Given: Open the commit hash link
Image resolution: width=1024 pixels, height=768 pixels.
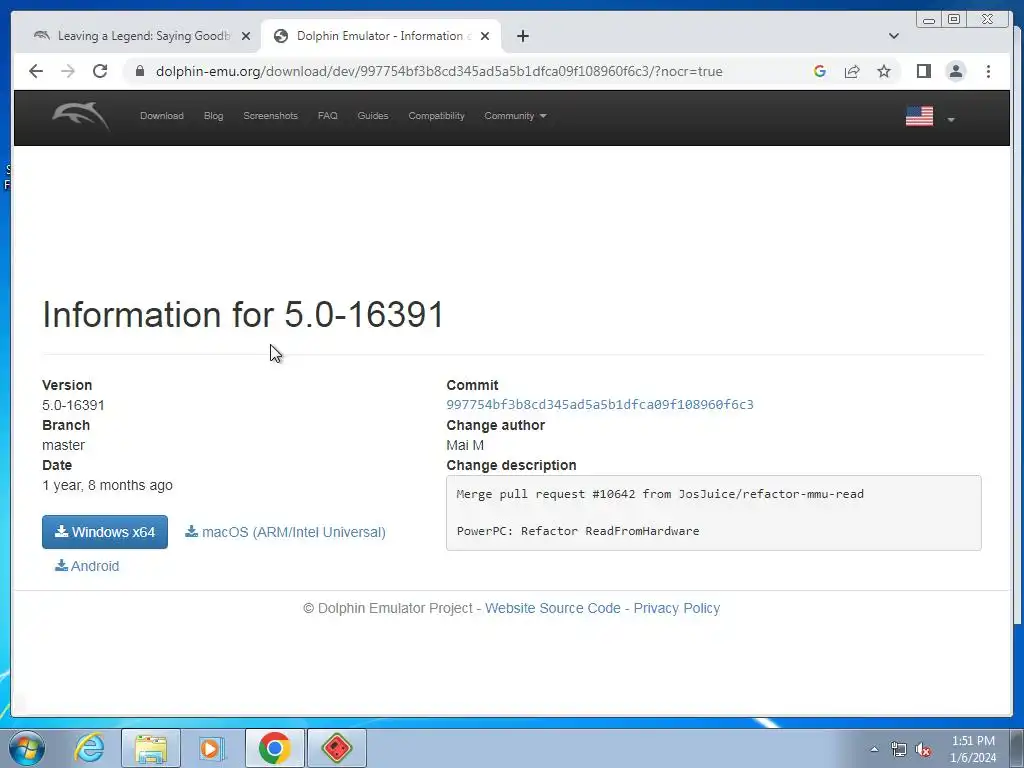Looking at the screenshot, I should click(x=600, y=404).
